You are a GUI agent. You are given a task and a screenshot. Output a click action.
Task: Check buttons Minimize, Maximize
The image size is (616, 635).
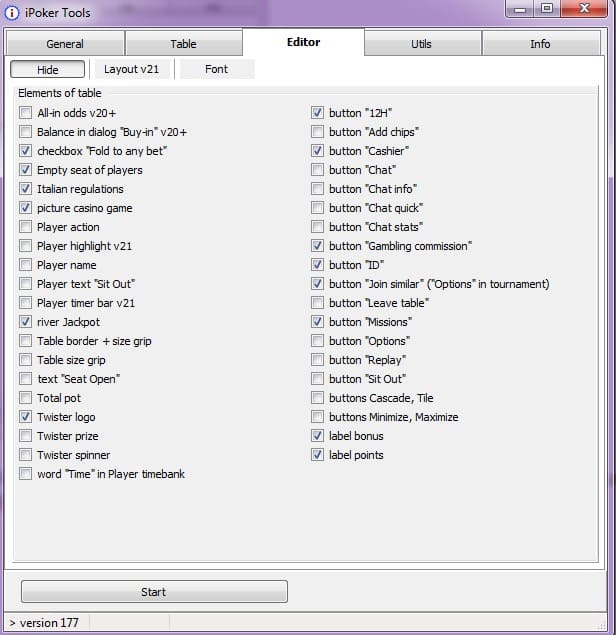pyautogui.click(x=318, y=417)
